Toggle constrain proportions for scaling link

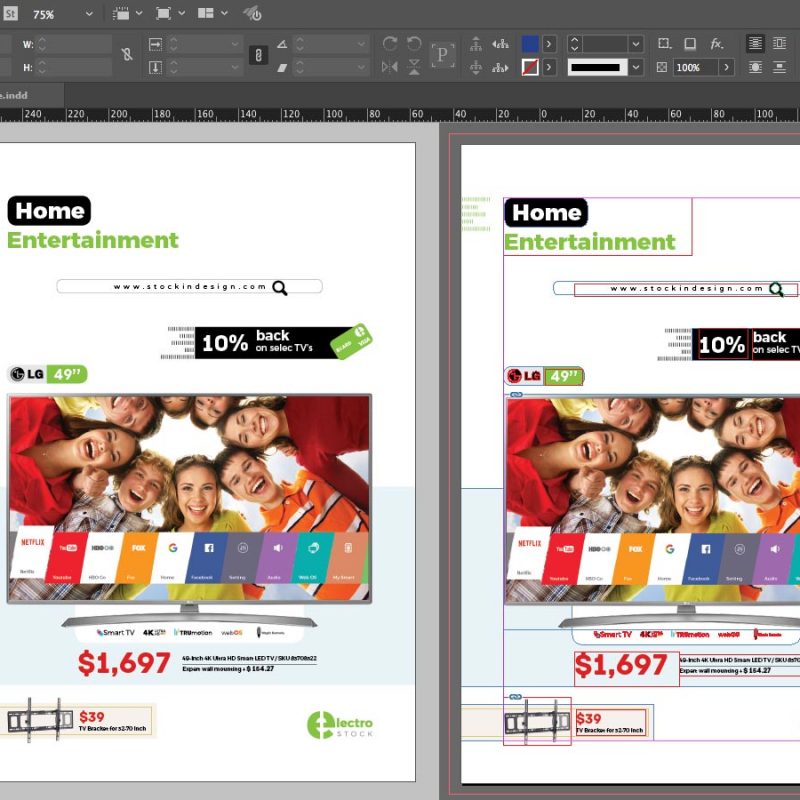(258, 55)
